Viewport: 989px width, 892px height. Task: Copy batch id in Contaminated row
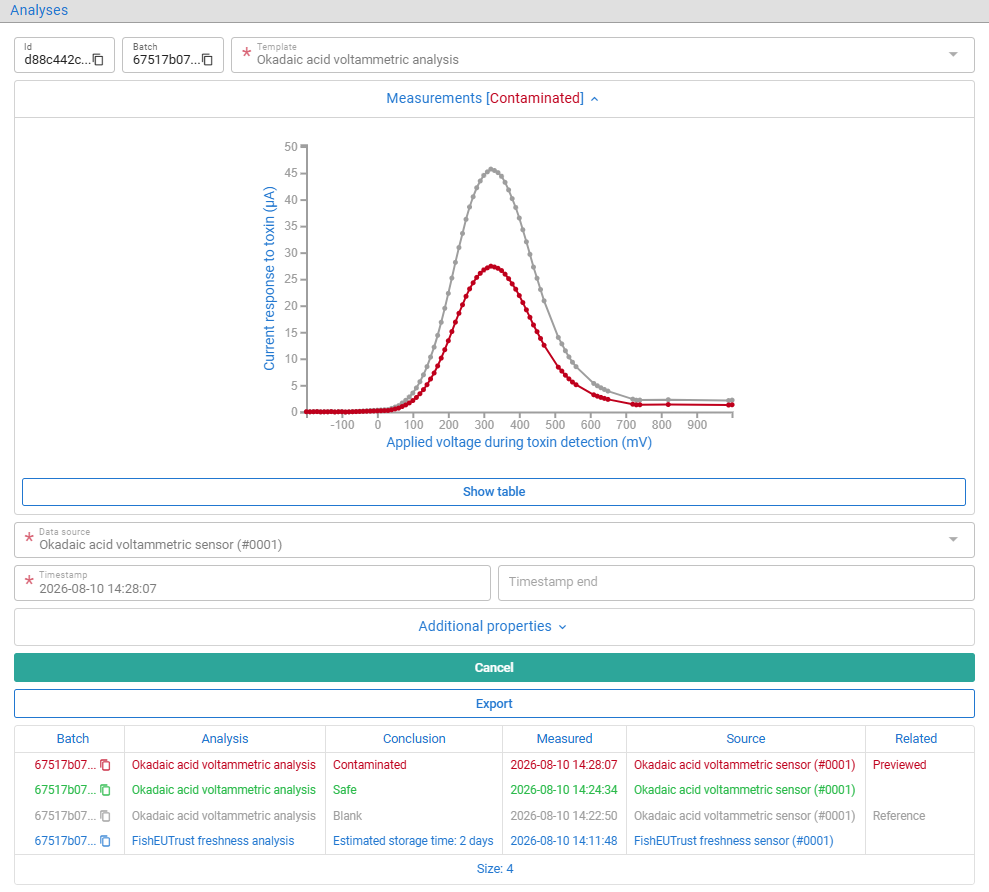tap(105, 765)
